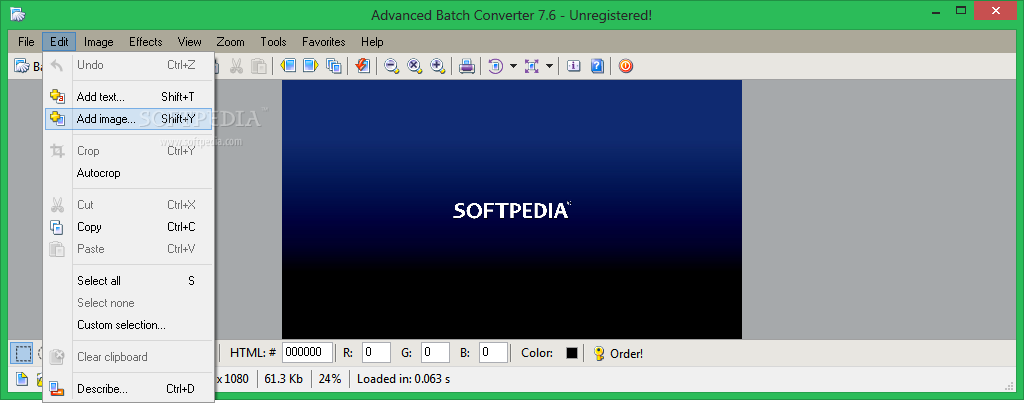Click the Order! button

pyautogui.click(x=618, y=353)
